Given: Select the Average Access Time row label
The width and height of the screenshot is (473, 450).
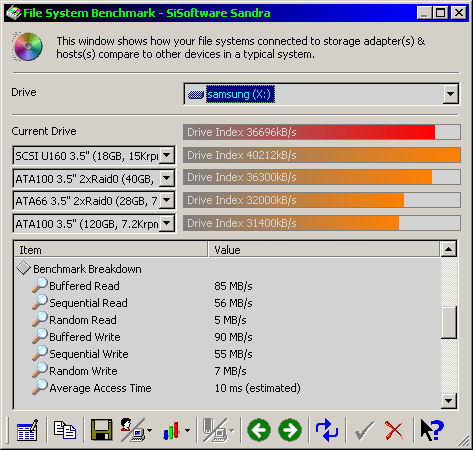Looking at the screenshot, I should click(100, 388).
